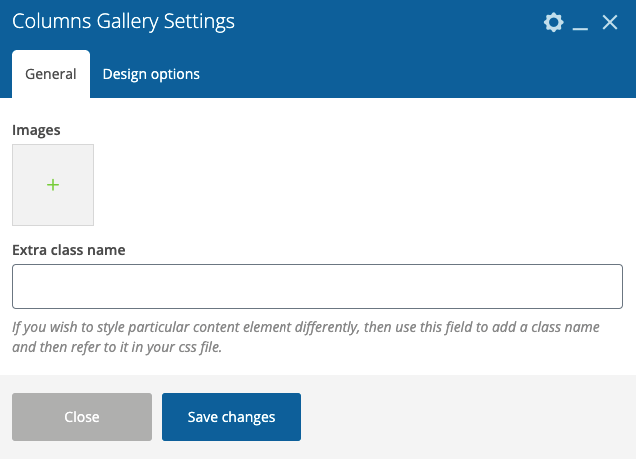Click the Columns Gallery Settings title text
The height and width of the screenshot is (459, 636).
123,21
